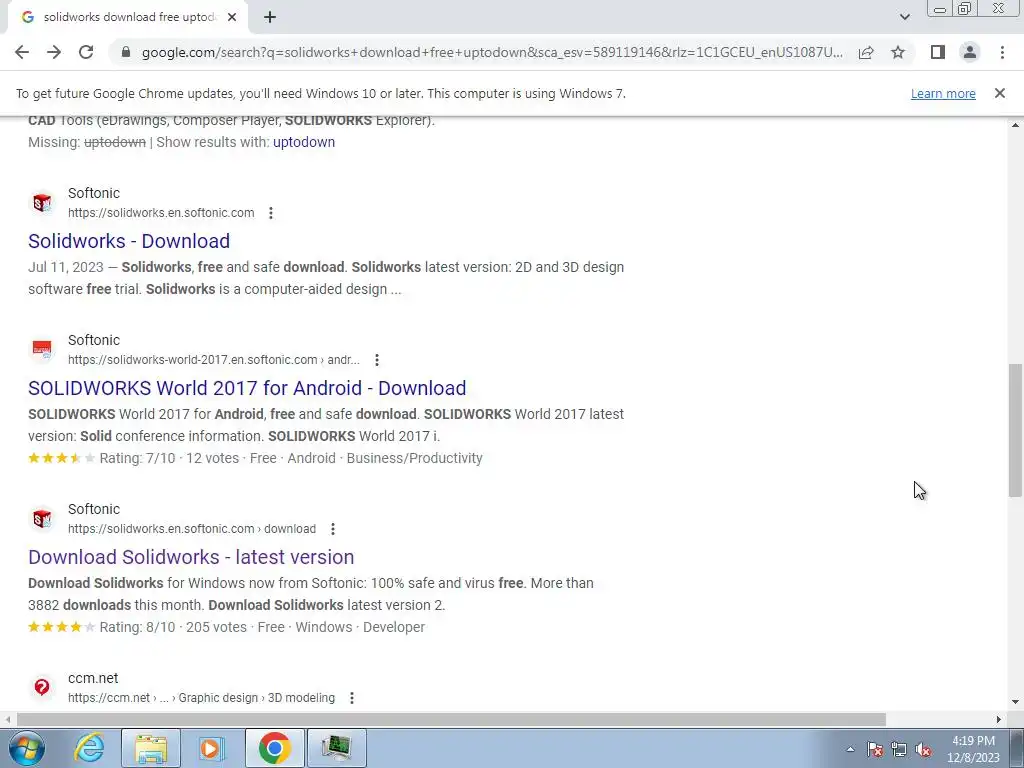Open the Action Center flag icon
Image resolution: width=1024 pixels, height=768 pixels.
(875, 750)
